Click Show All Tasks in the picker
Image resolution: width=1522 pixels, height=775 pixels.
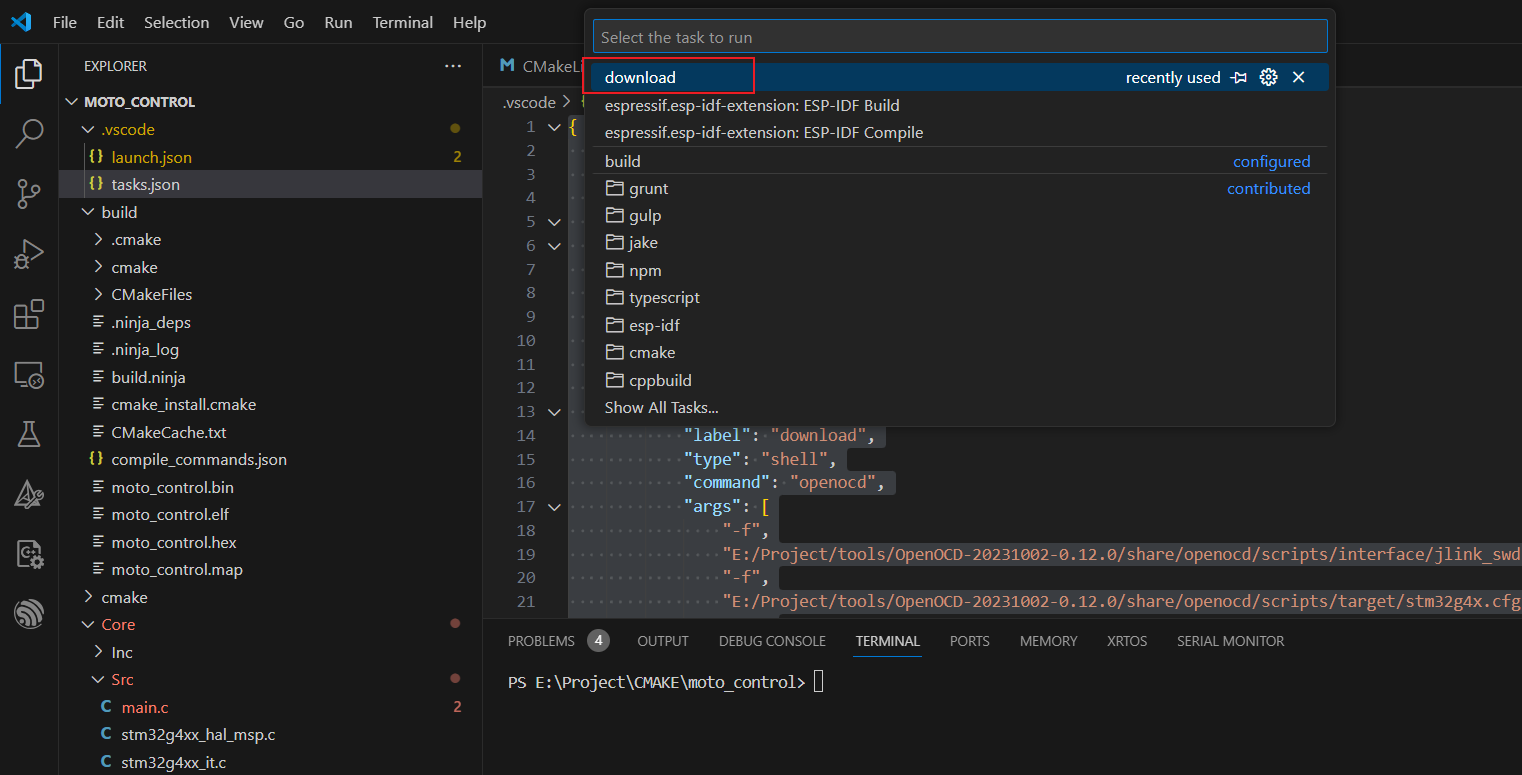pos(661,407)
